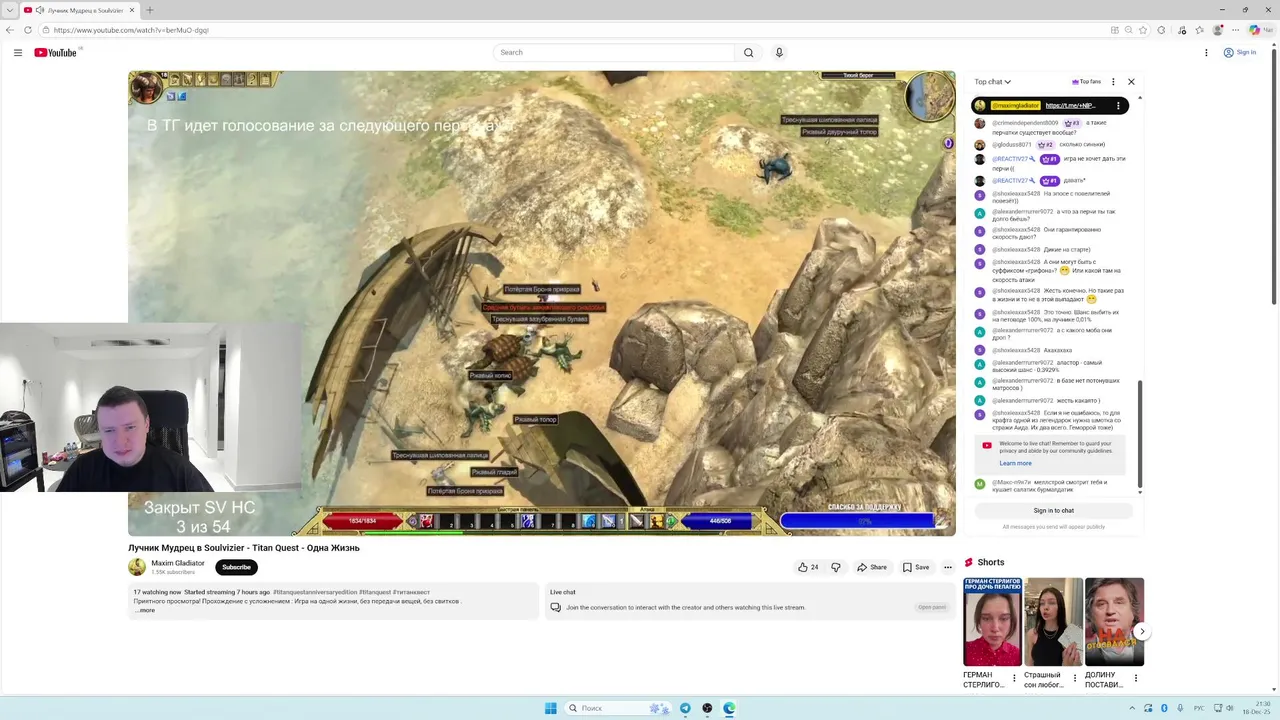This screenshot has width=1280, height=720.
Task: Go back one page in the browser
Action: [10, 30]
